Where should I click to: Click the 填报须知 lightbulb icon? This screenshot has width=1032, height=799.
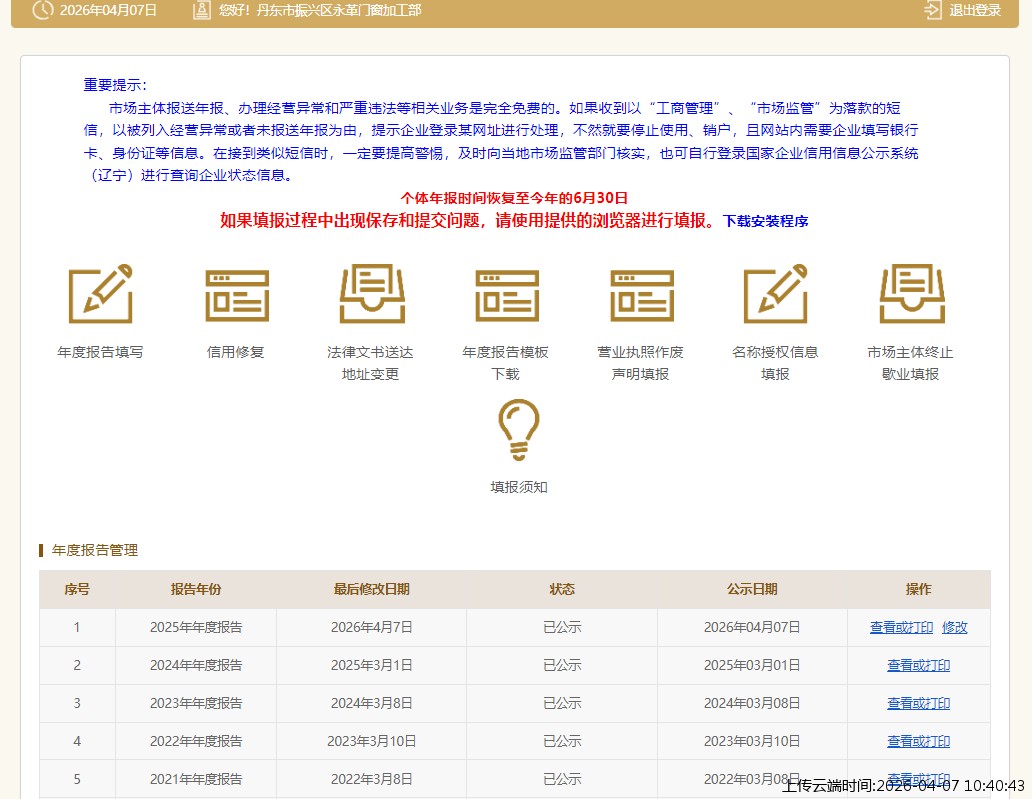pos(518,430)
